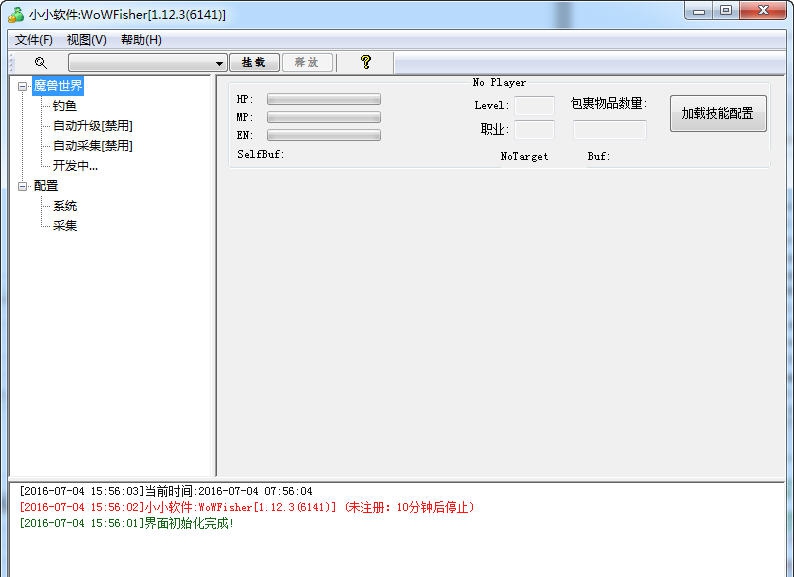Click the 包裹物品数量 input field
794x577 pixels.
click(x=610, y=130)
